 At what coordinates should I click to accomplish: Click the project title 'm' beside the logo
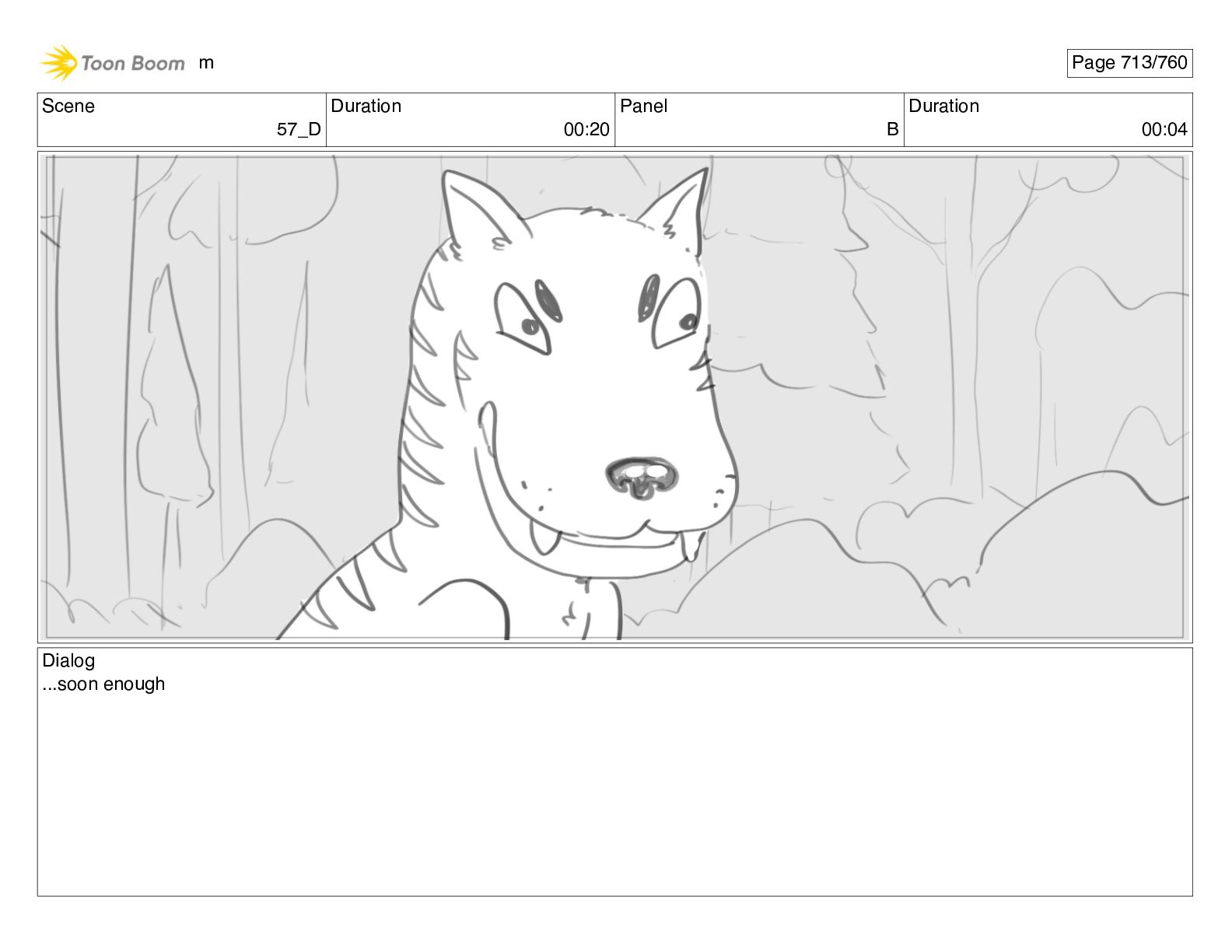tap(206, 63)
